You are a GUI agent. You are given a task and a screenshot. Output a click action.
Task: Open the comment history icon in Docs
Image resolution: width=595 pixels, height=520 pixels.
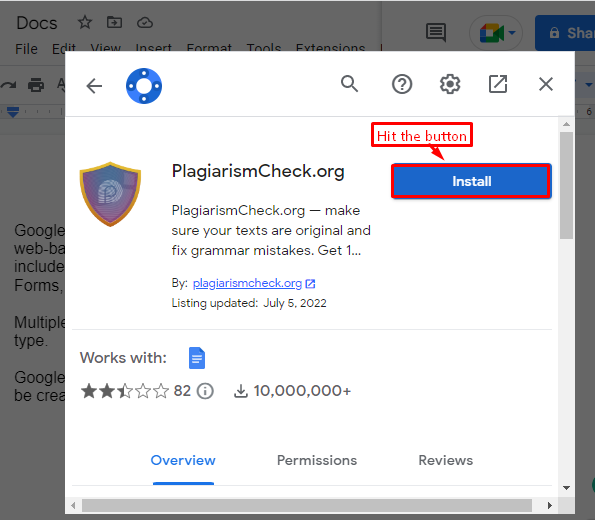tap(436, 33)
